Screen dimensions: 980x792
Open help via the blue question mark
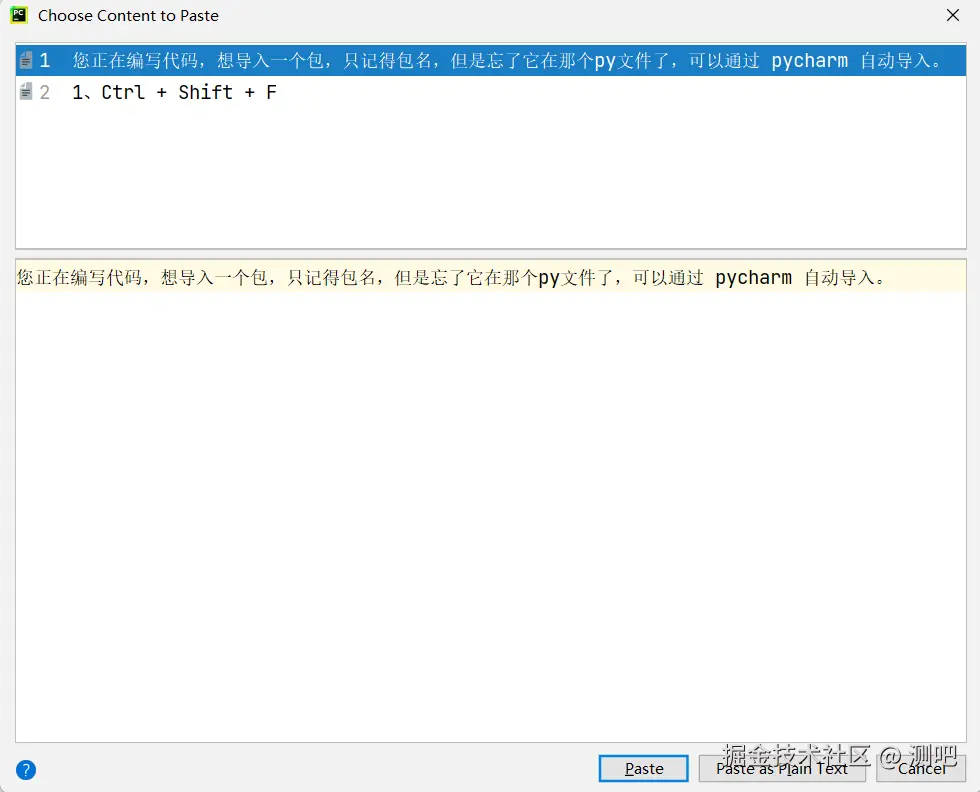point(26,769)
